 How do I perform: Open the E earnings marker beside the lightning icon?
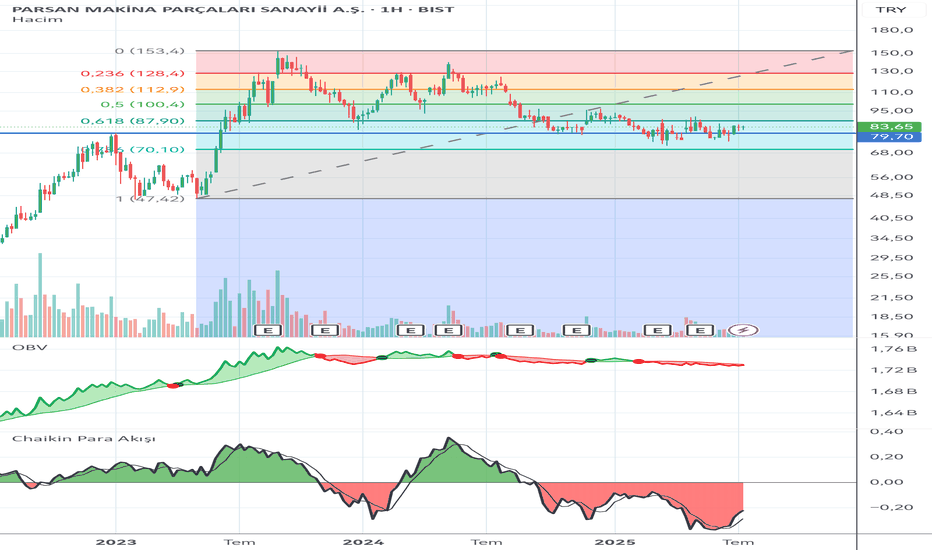700,330
